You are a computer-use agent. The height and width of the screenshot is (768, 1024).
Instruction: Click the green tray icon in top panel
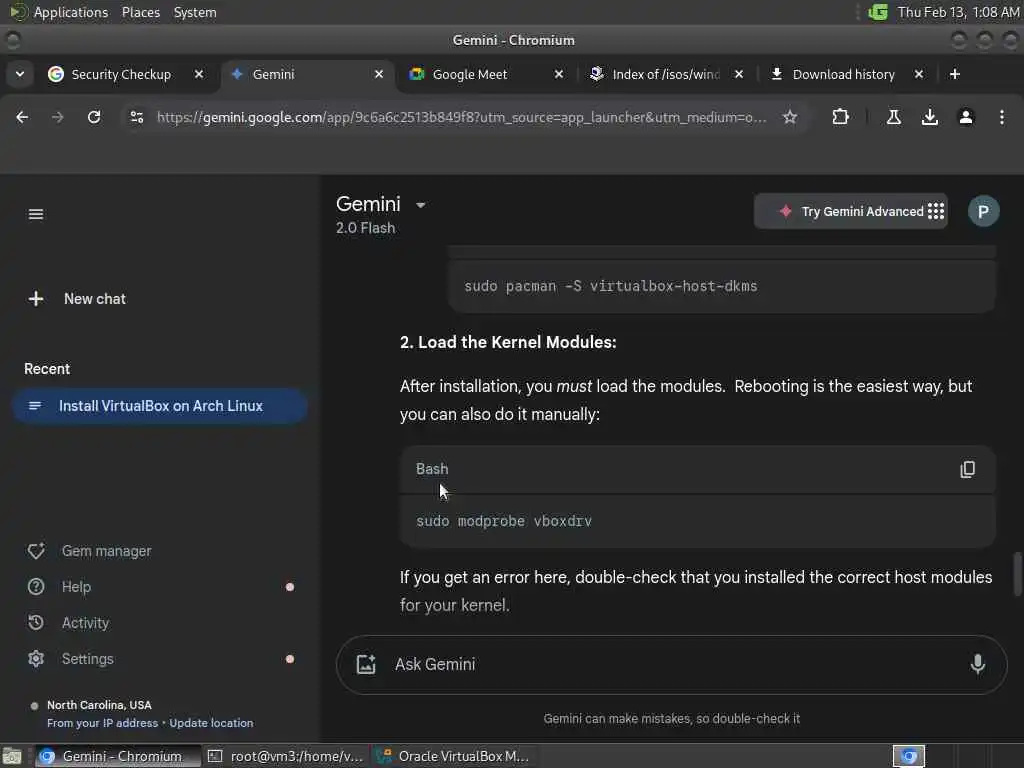click(x=878, y=12)
